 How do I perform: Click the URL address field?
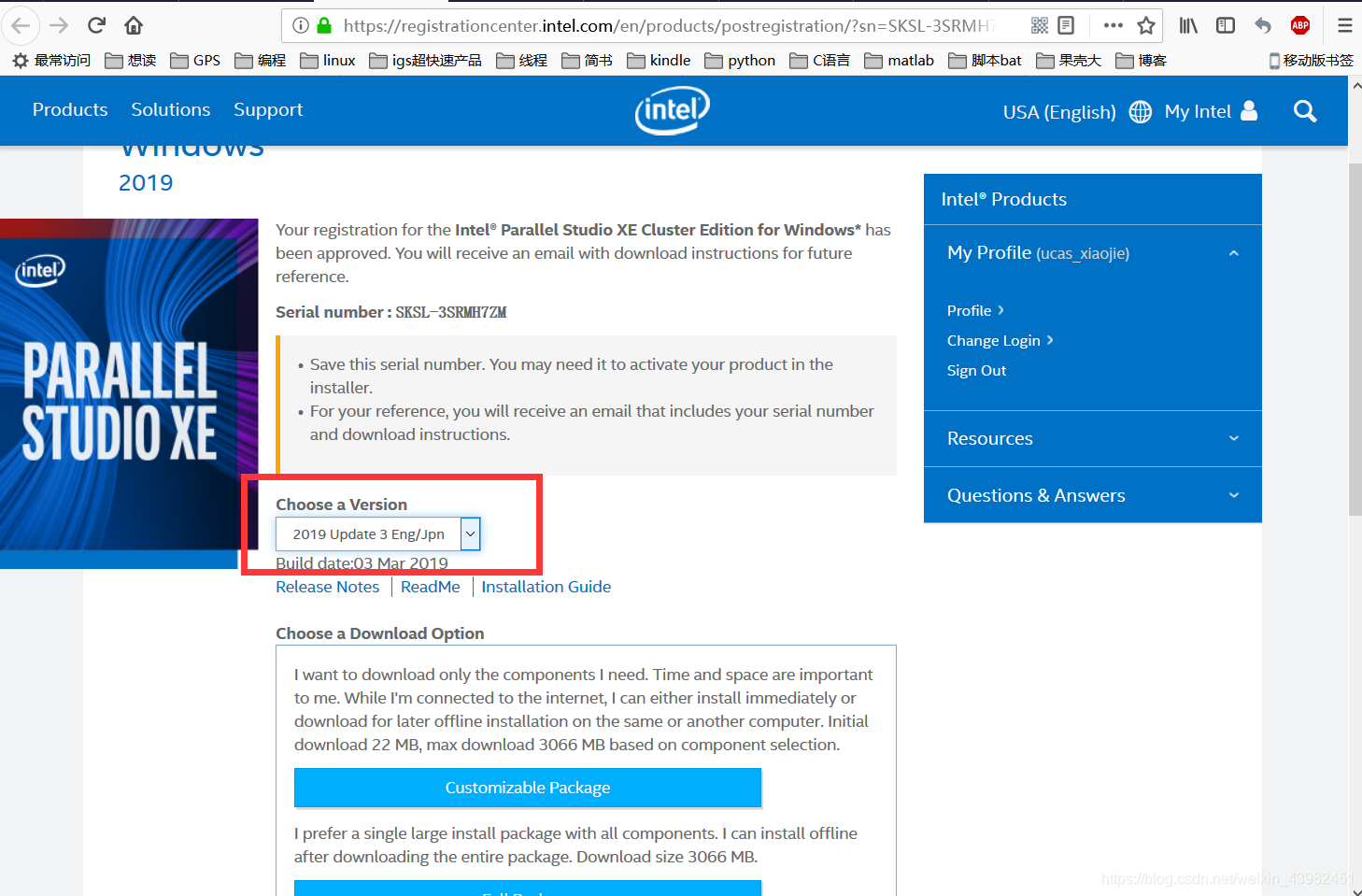668,25
